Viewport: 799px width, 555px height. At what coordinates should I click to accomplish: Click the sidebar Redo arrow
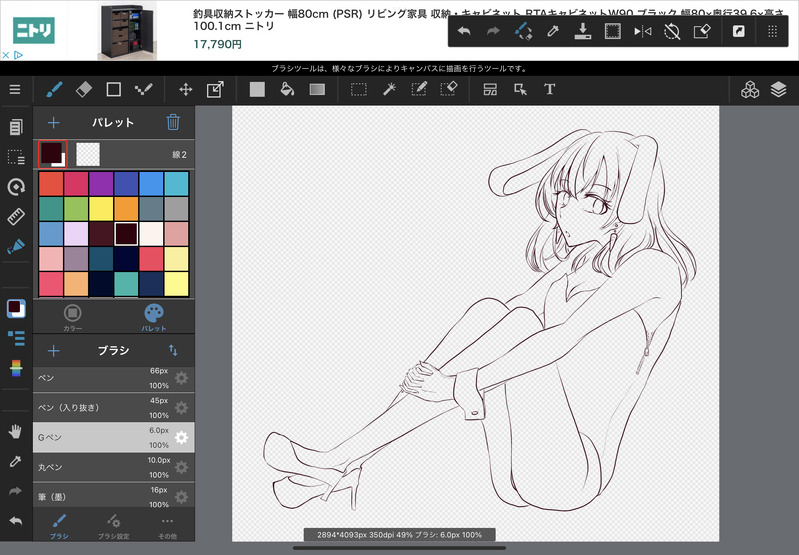tap(15, 491)
